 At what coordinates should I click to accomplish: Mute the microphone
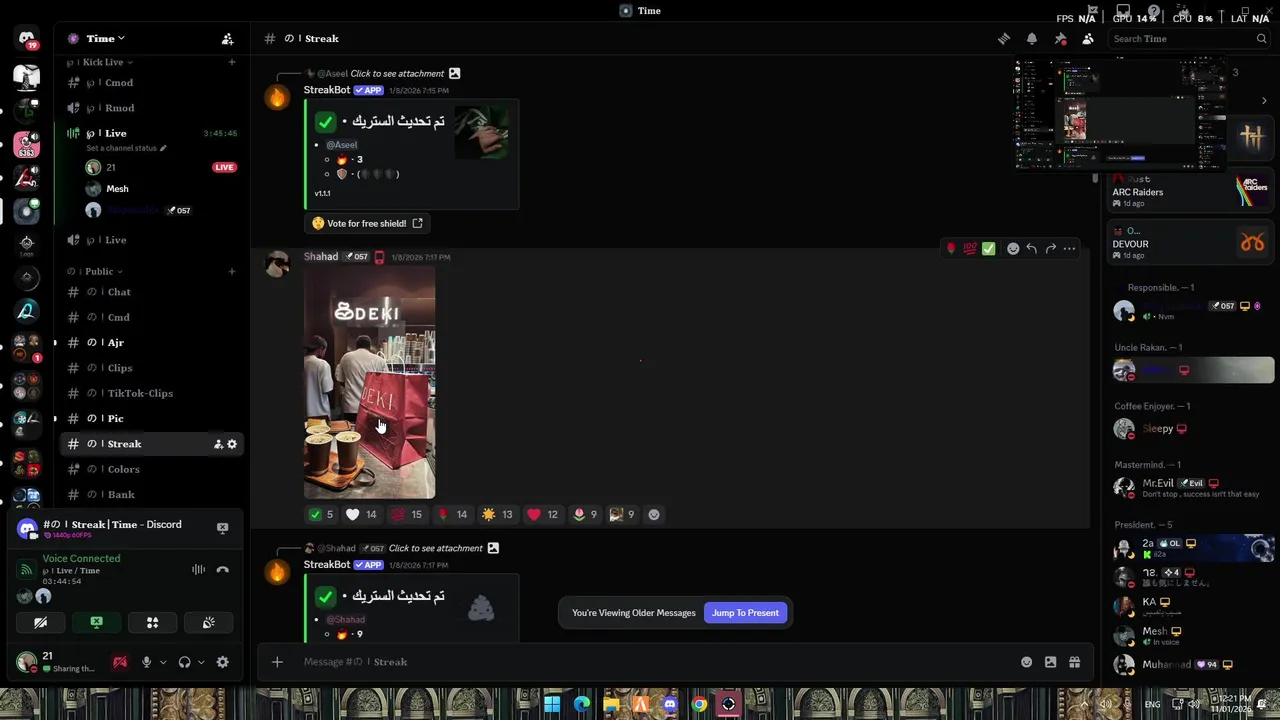point(147,662)
